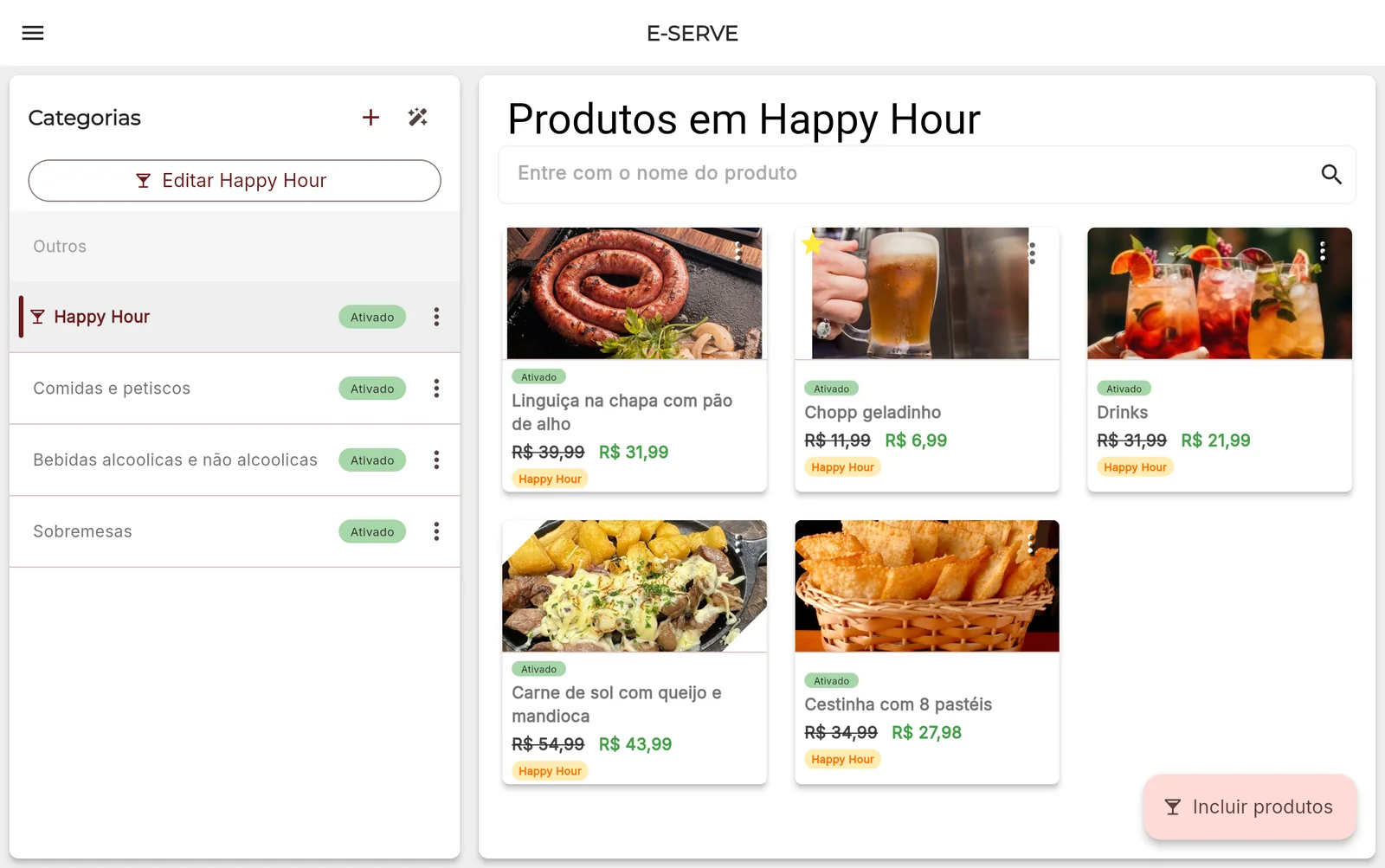Open options menu for Sobremesas category
This screenshot has width=1385, height=868.
[x=436, y=531]
